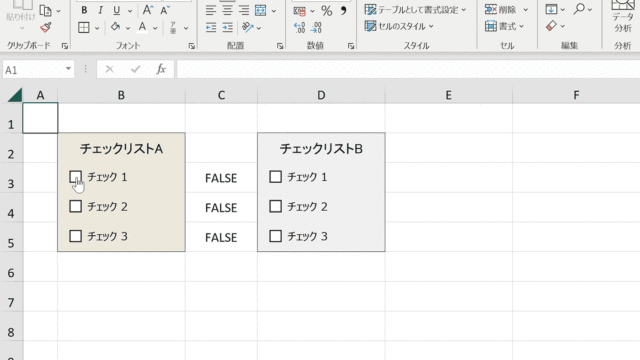Apply fill color bucket

[x=116, y=27]
